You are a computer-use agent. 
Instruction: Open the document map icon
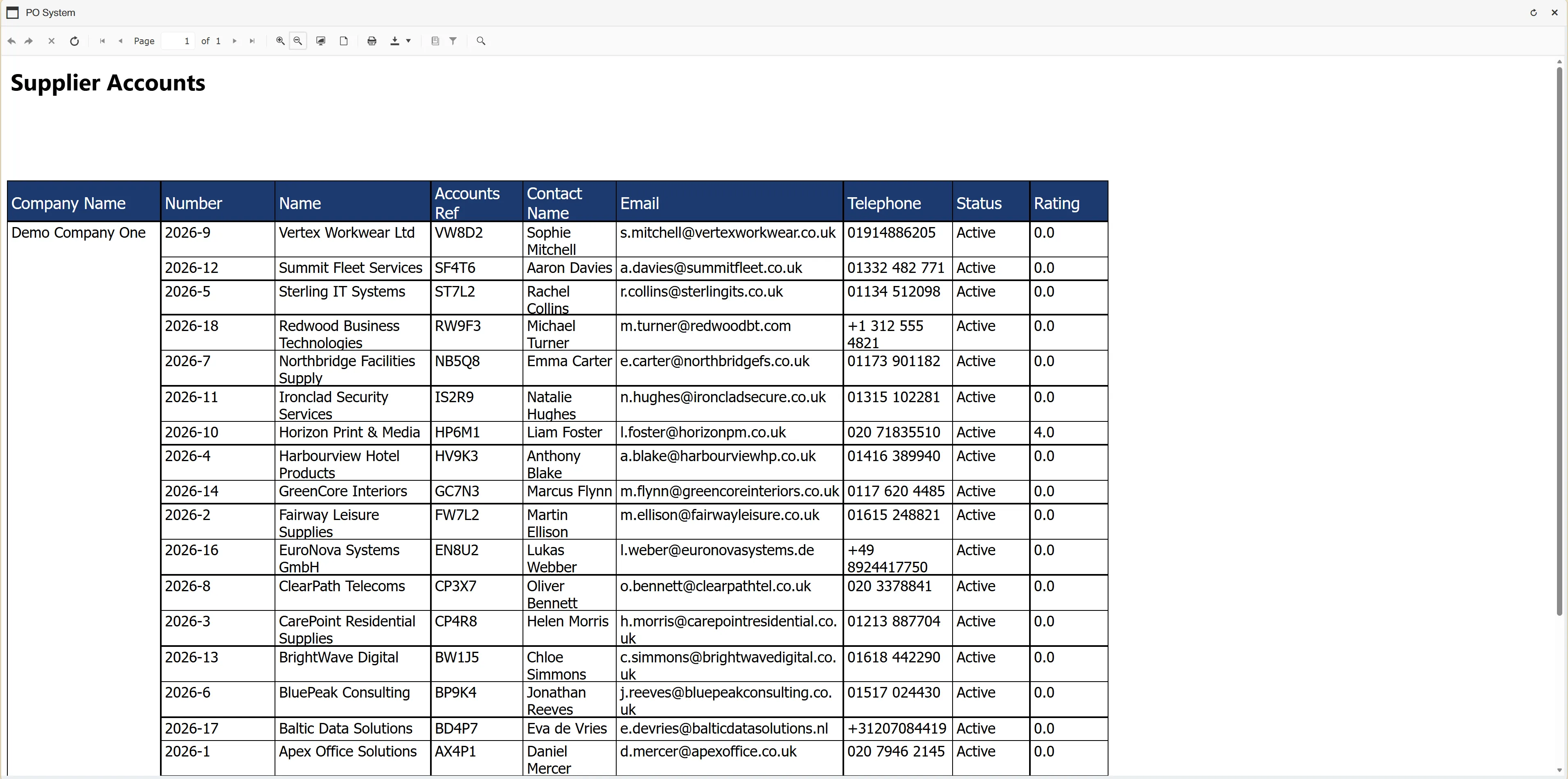[x=435, y=41]
